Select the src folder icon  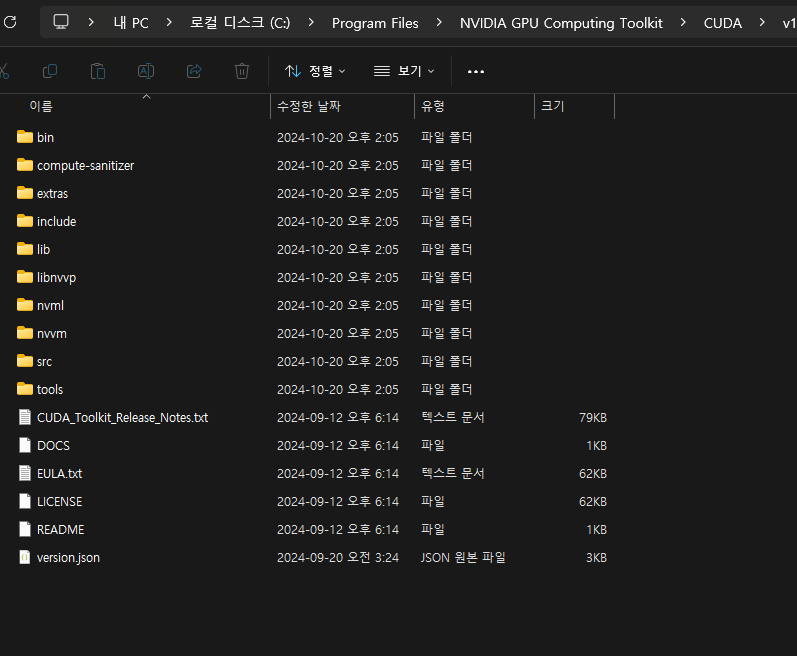(x=25, y=361)
